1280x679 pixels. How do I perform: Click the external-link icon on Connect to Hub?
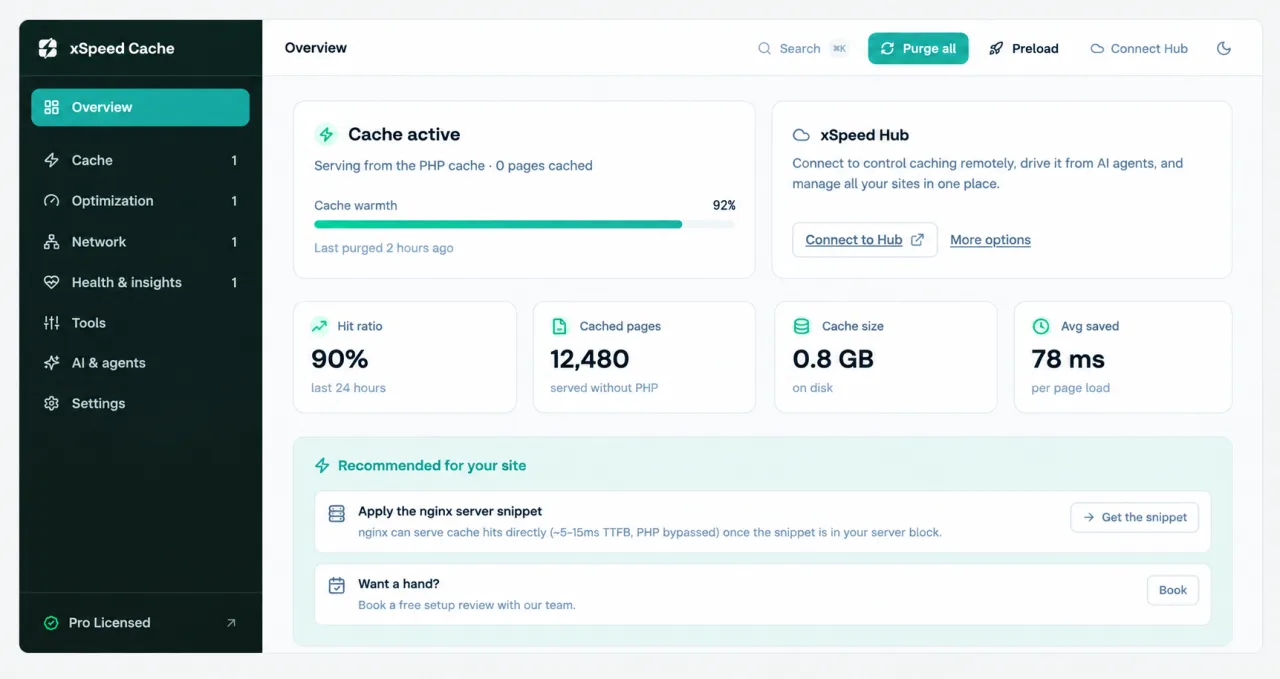point(917,240)
